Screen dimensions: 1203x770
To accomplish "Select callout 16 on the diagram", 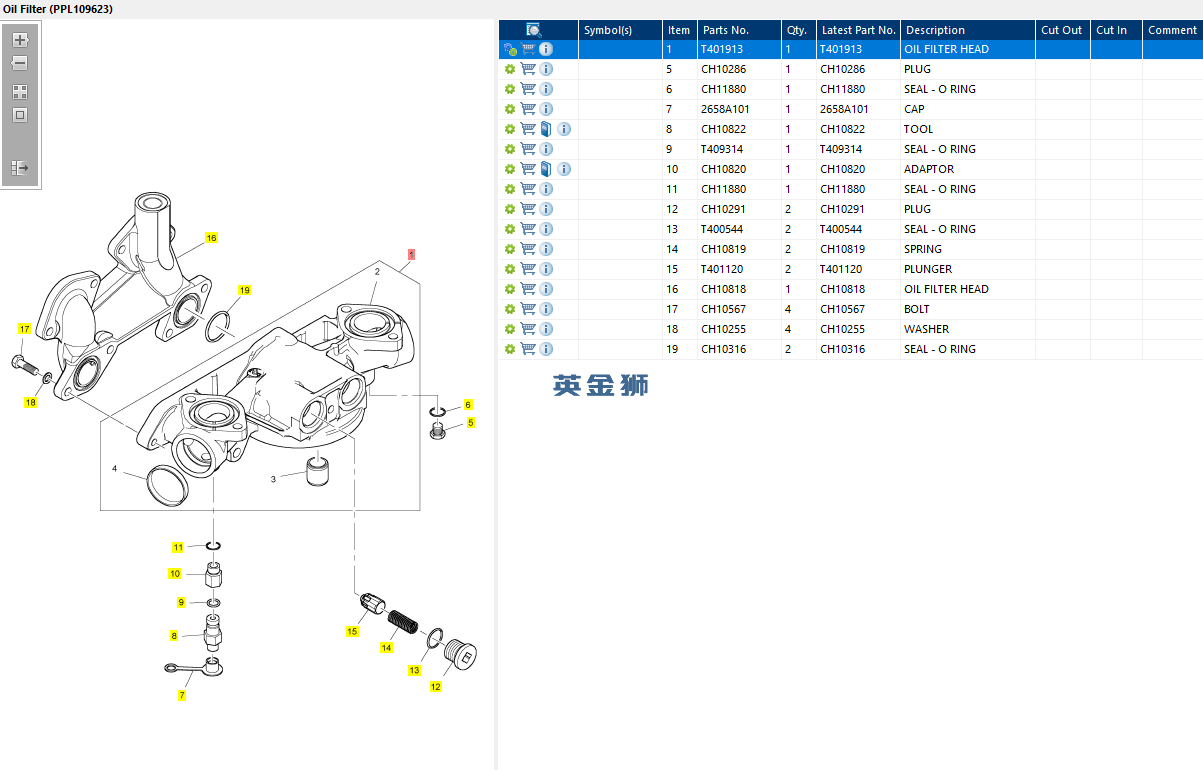I will (211, 238).
